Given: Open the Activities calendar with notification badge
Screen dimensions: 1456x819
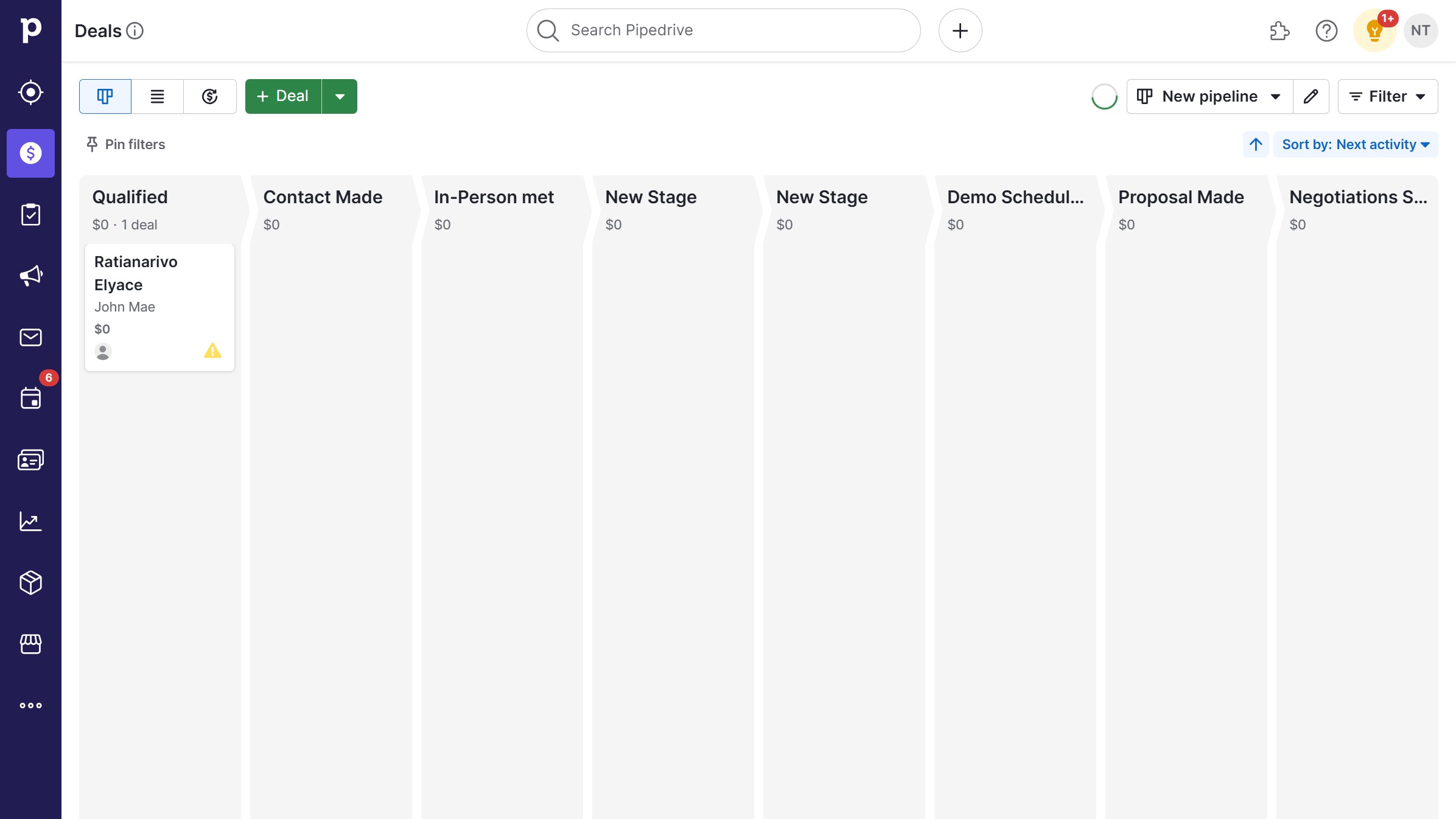Looking at the screenshot, I should tap(30, 397).
